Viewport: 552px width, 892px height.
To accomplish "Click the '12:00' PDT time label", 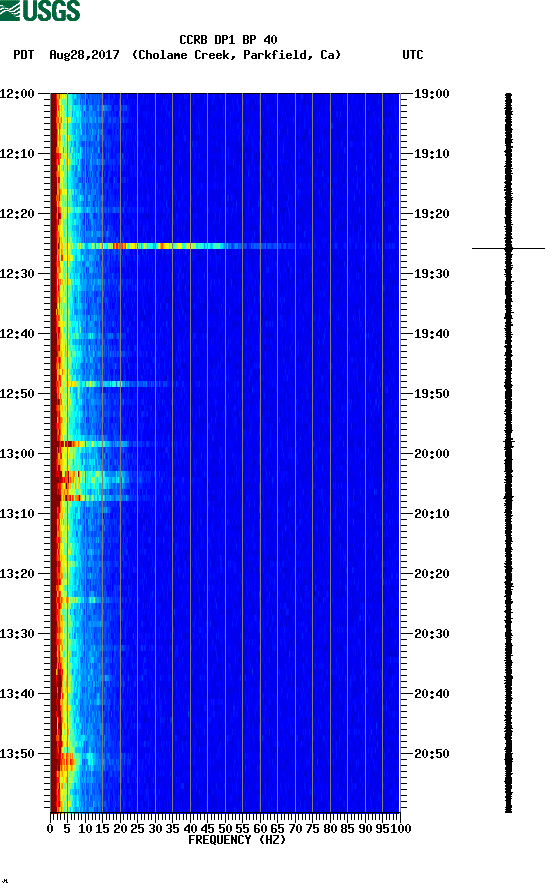I will (x=17, y=93).
